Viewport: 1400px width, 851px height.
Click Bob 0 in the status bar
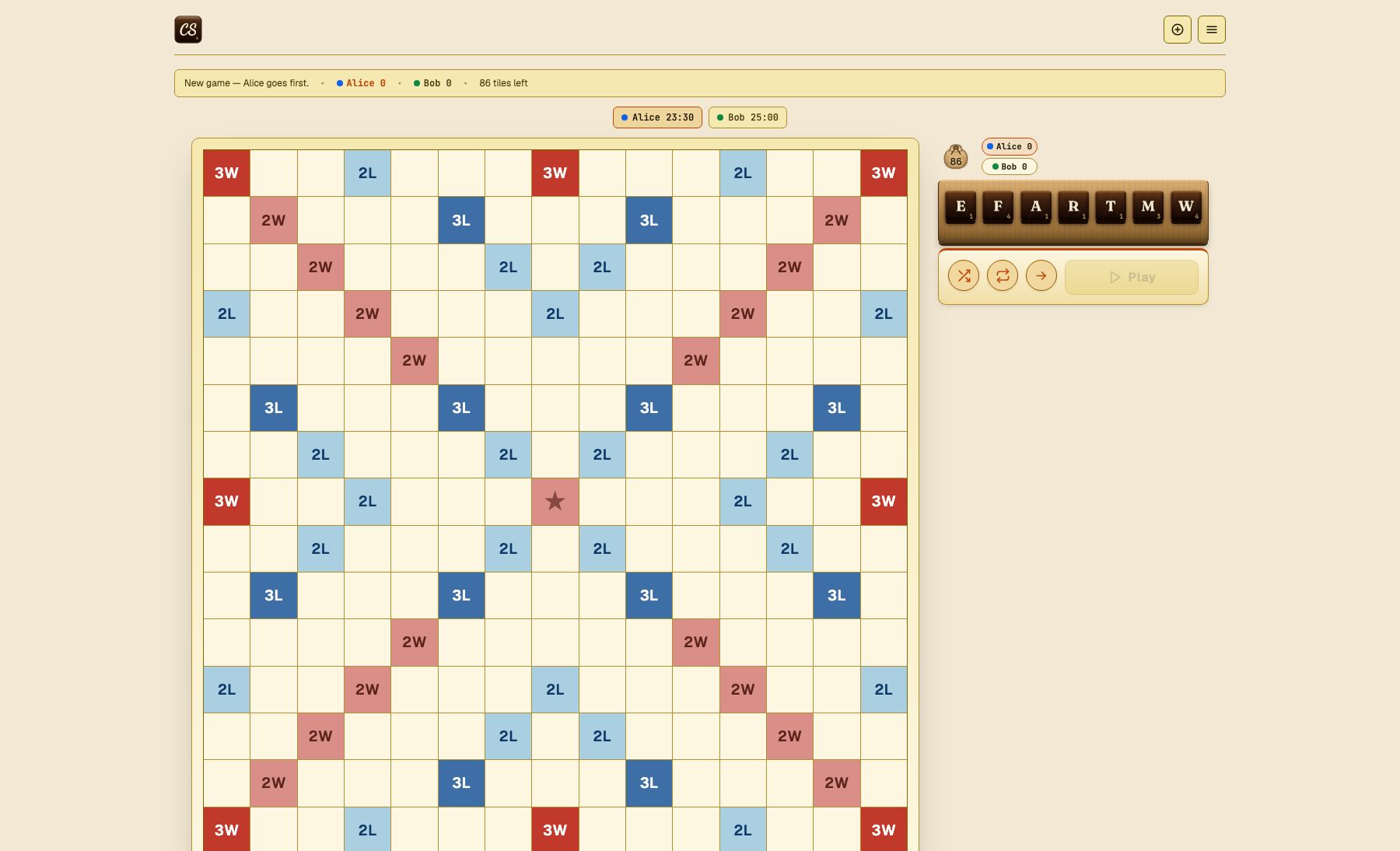(432, 83)
